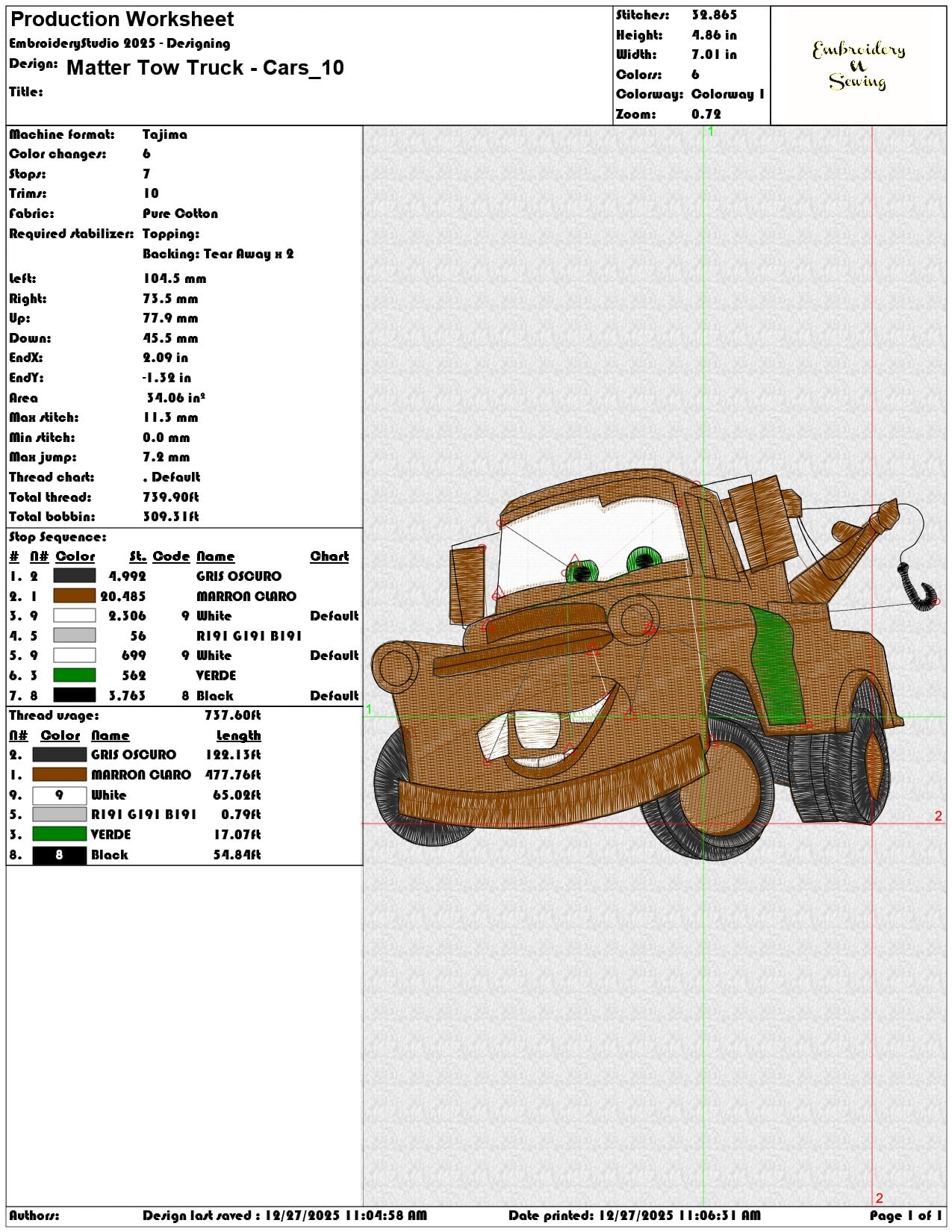
Task: Click the EmbroideryStudio 2025 - Designing text
Action: coord(119,43)
